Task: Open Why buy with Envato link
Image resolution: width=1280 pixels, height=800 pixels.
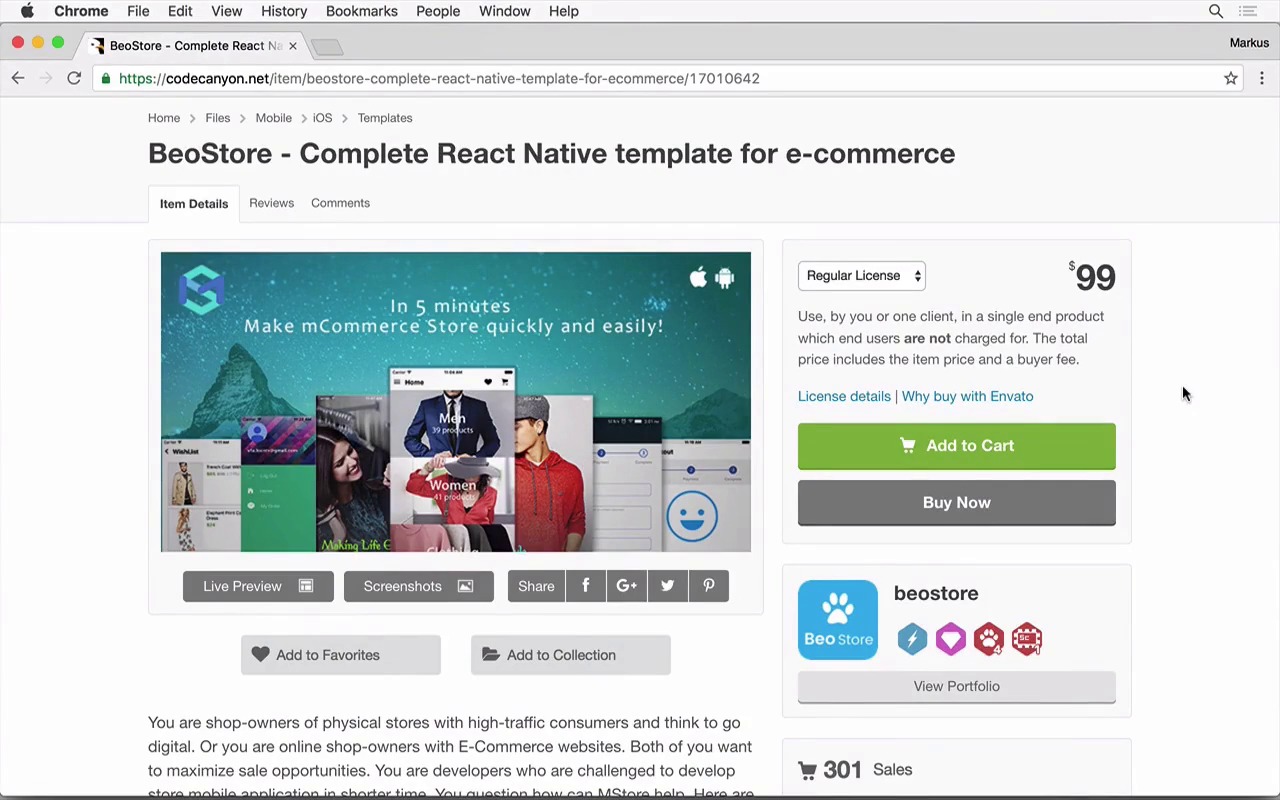Action: (x=968, y=396)
